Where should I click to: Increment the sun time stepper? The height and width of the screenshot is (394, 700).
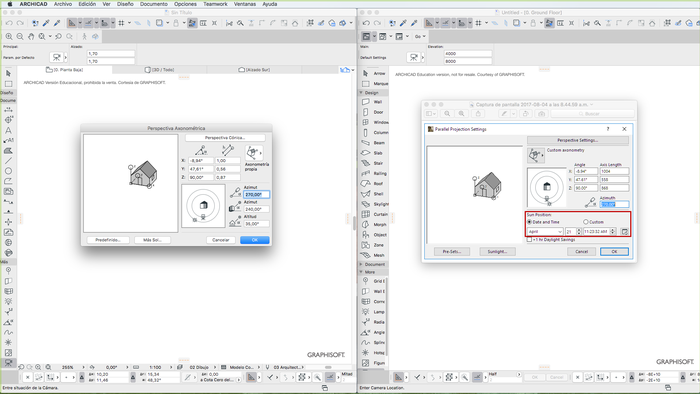pyautogui.click(x=612, y=230)
